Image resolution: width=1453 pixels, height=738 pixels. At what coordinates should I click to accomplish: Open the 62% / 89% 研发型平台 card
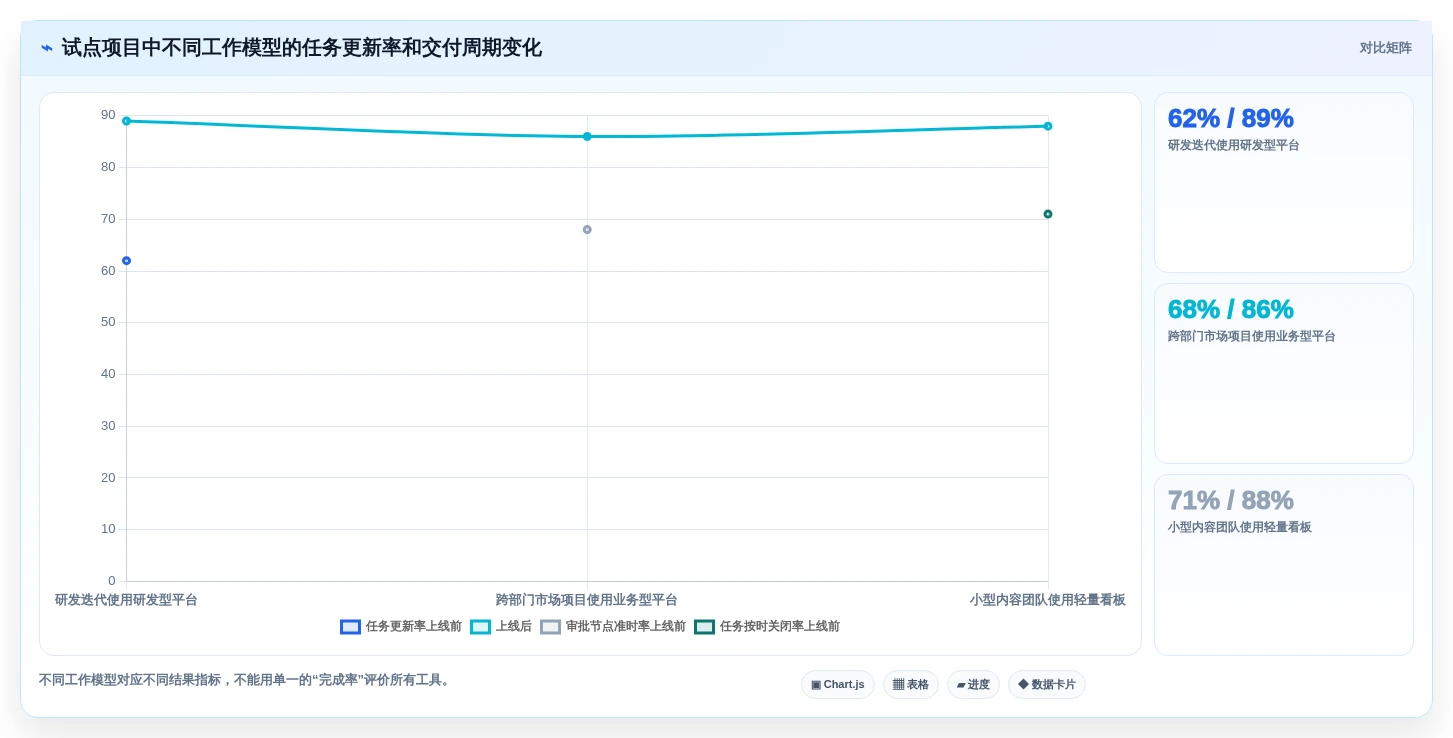(1283, 183)
